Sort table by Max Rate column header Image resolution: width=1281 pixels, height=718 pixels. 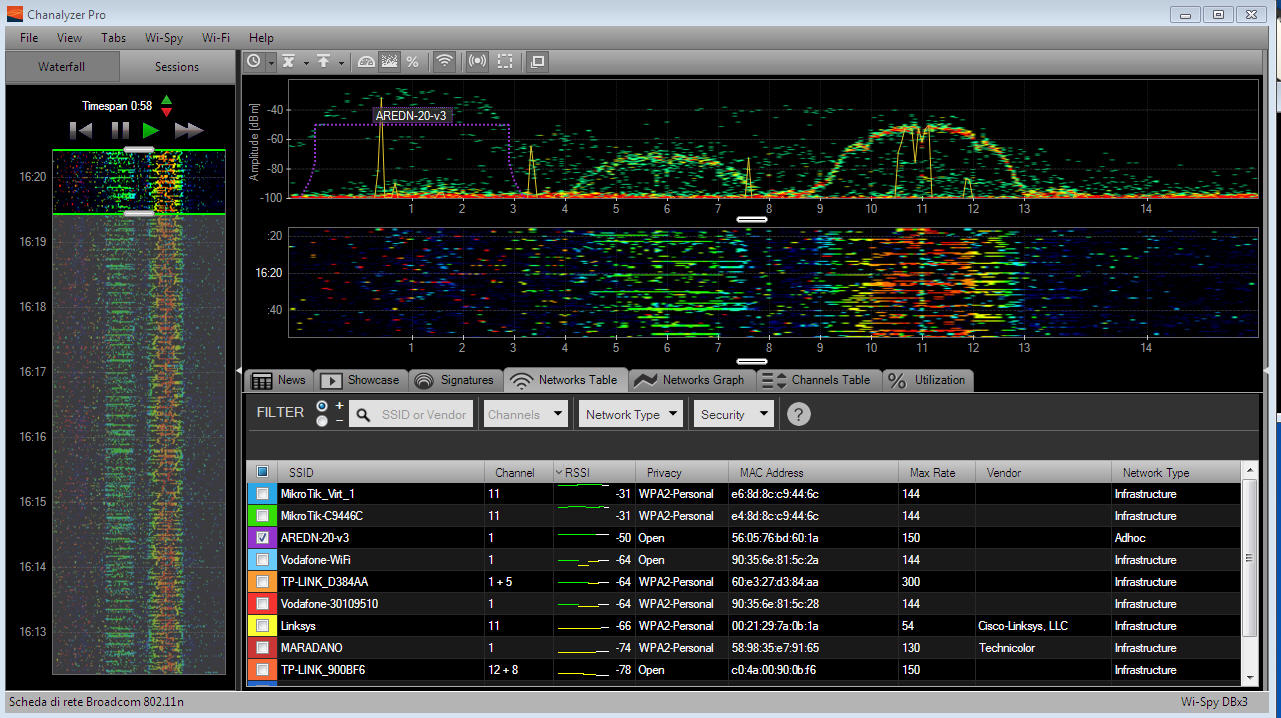[x=936, y=472]
